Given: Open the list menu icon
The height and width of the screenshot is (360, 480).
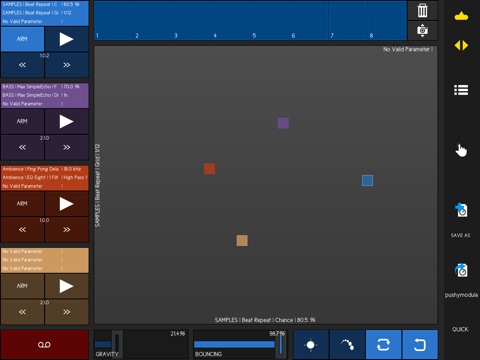Looking at the screenshot, I should click(461, 90).
